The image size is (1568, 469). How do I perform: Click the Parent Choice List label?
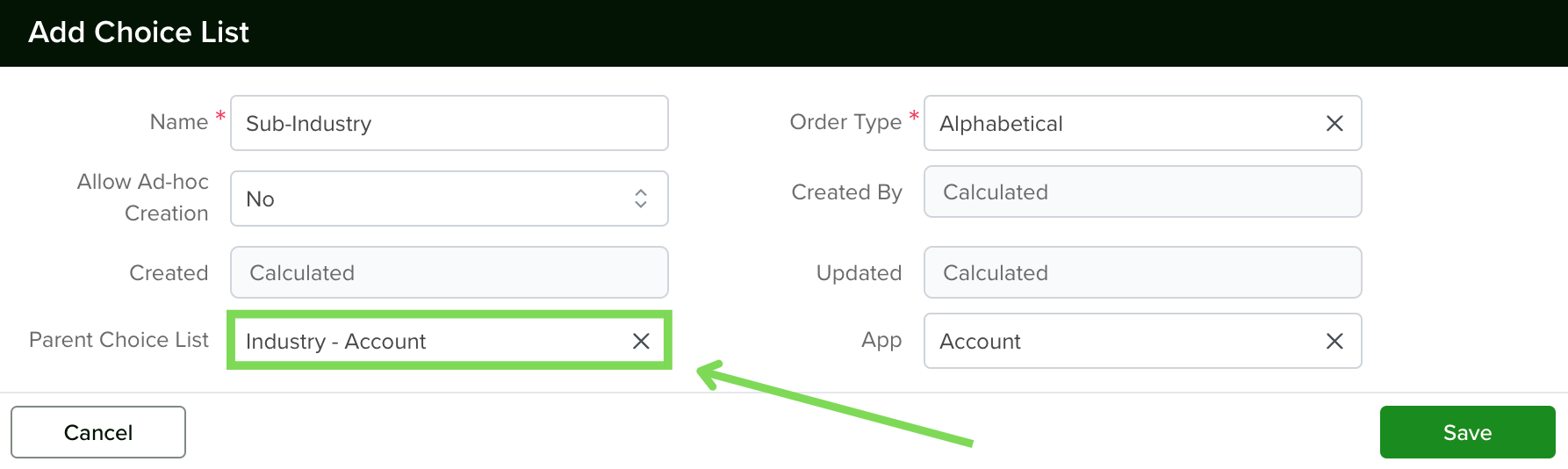119,340
